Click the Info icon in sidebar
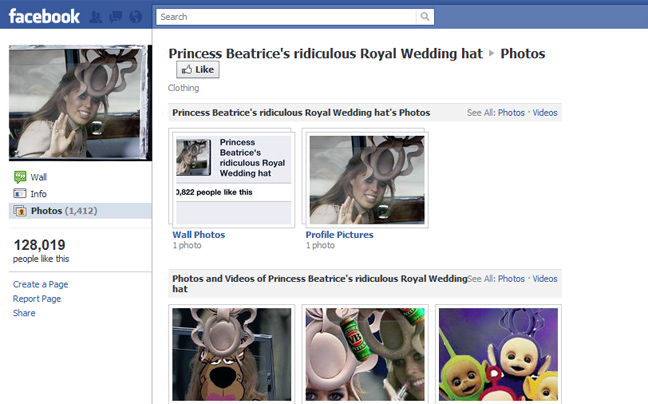 point(20,194)
